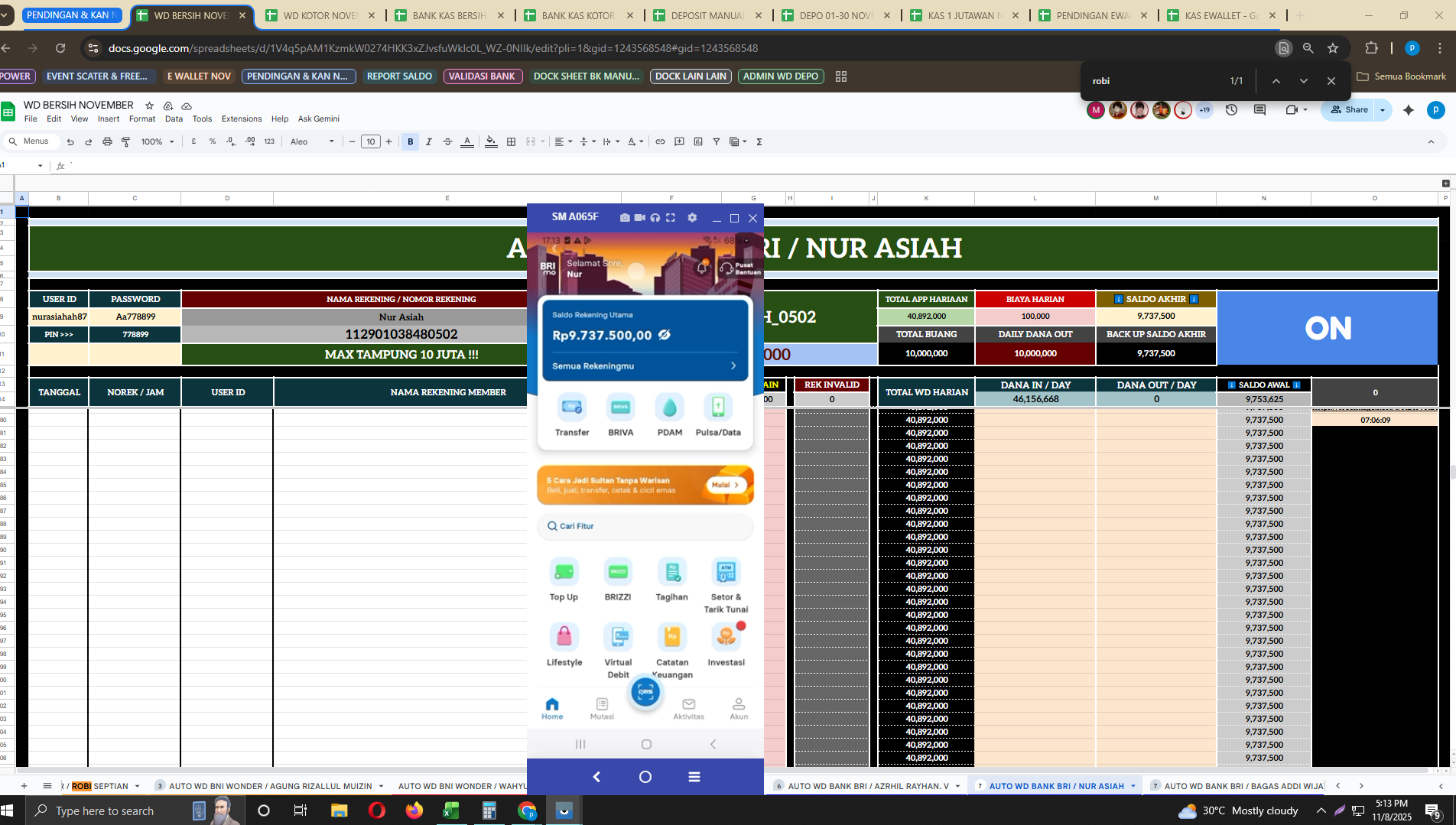1456x825 pixels.
Task: Tap the Top Up icon in BRImo
Action: tap(564, 580)
